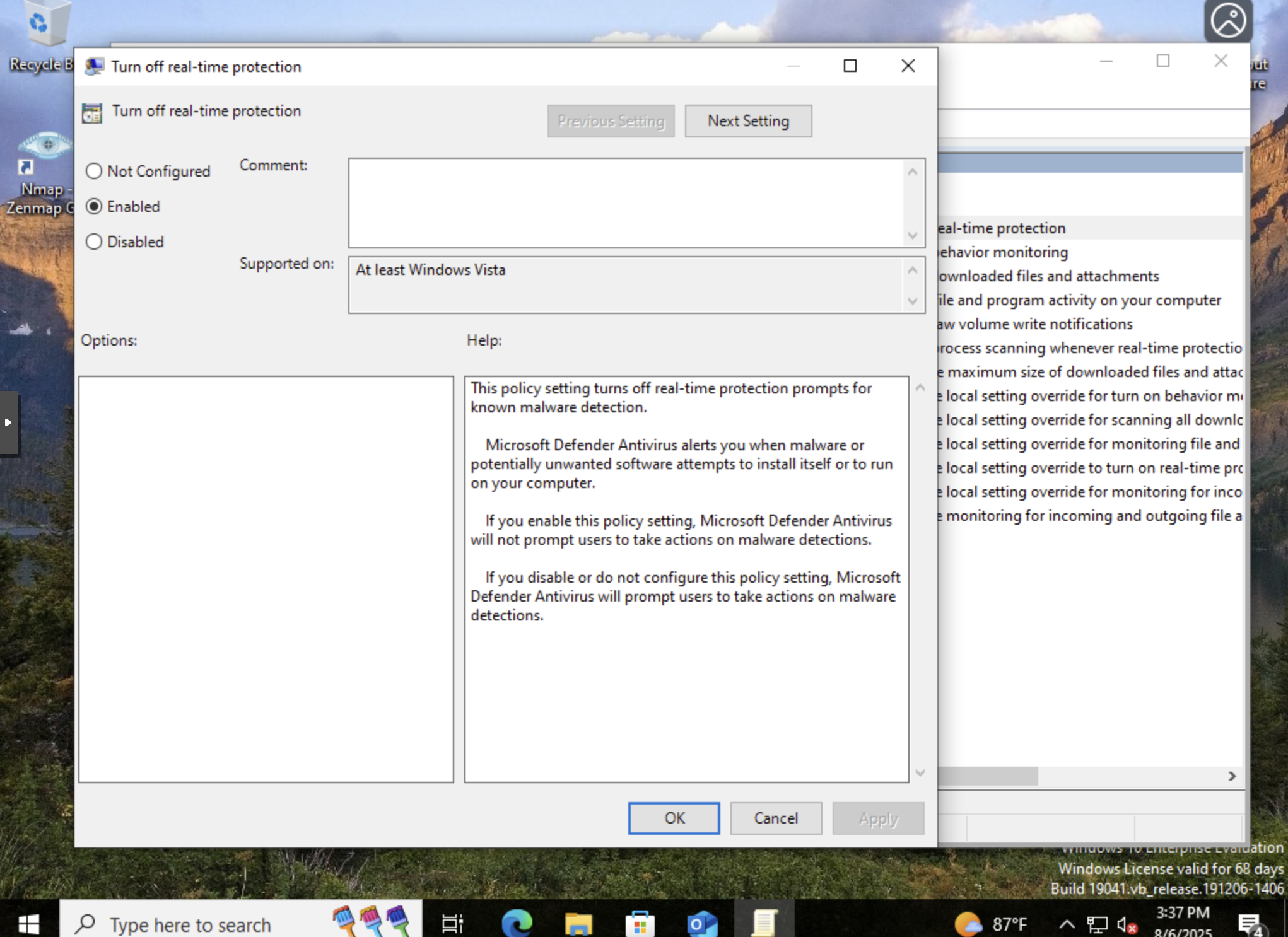The image size is (1288, 937).
Task: Open the Action Center notifications icon
Action: pyautogui.click(x=1250, y=925)
